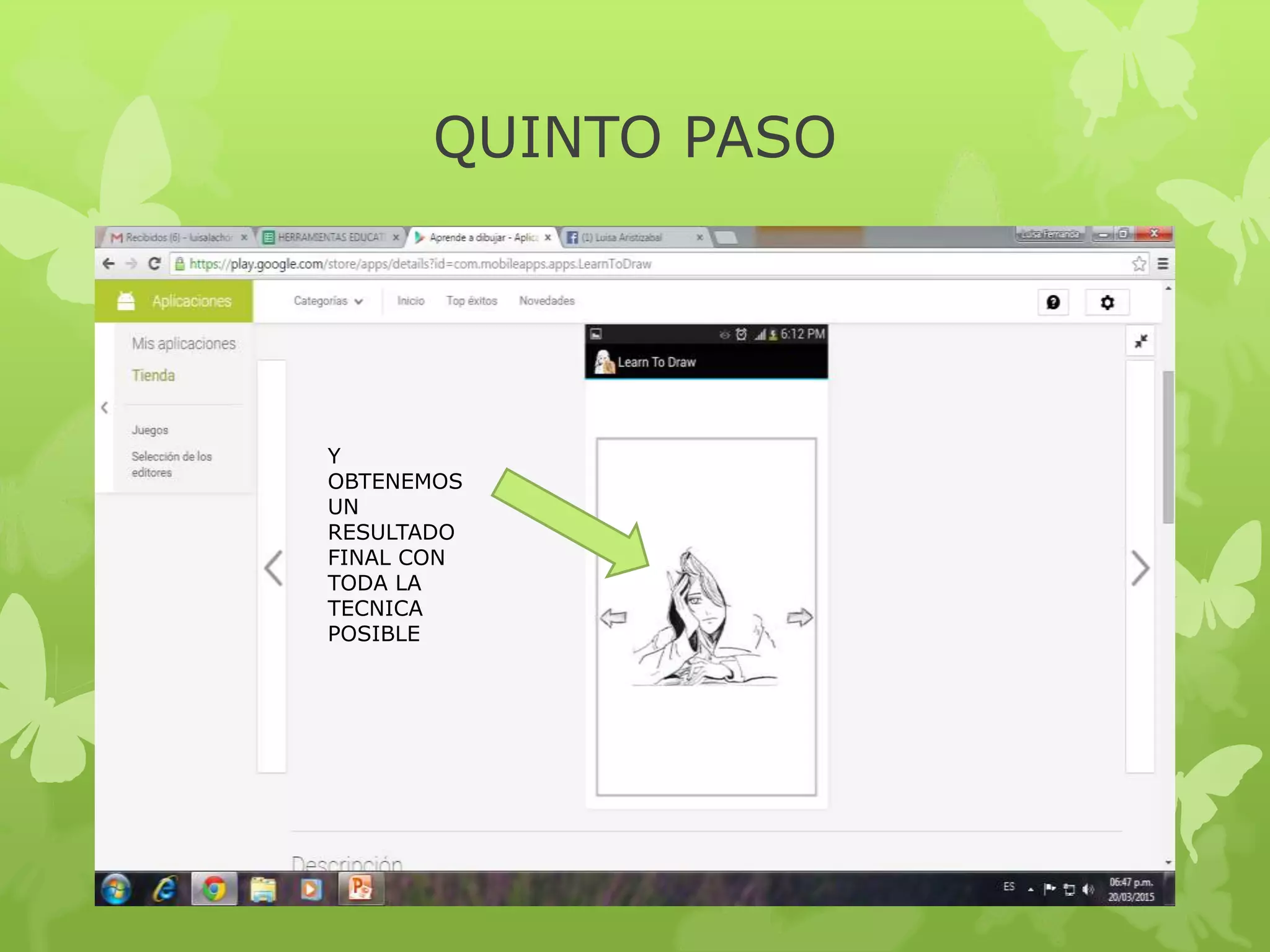Click the Android Aplicaciones icon
Viewport: 1270px width, 952px height.
(126, 301)
